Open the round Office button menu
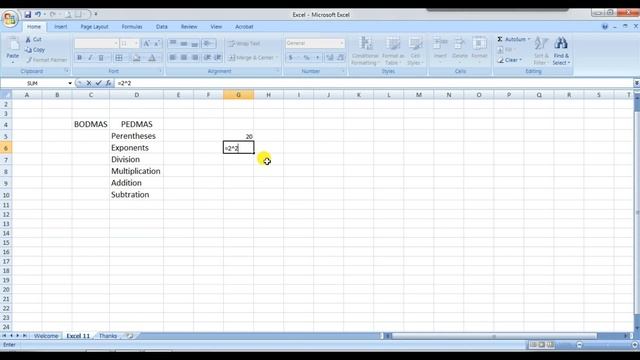Screen dimensions: 640x360 click(10, 18)
